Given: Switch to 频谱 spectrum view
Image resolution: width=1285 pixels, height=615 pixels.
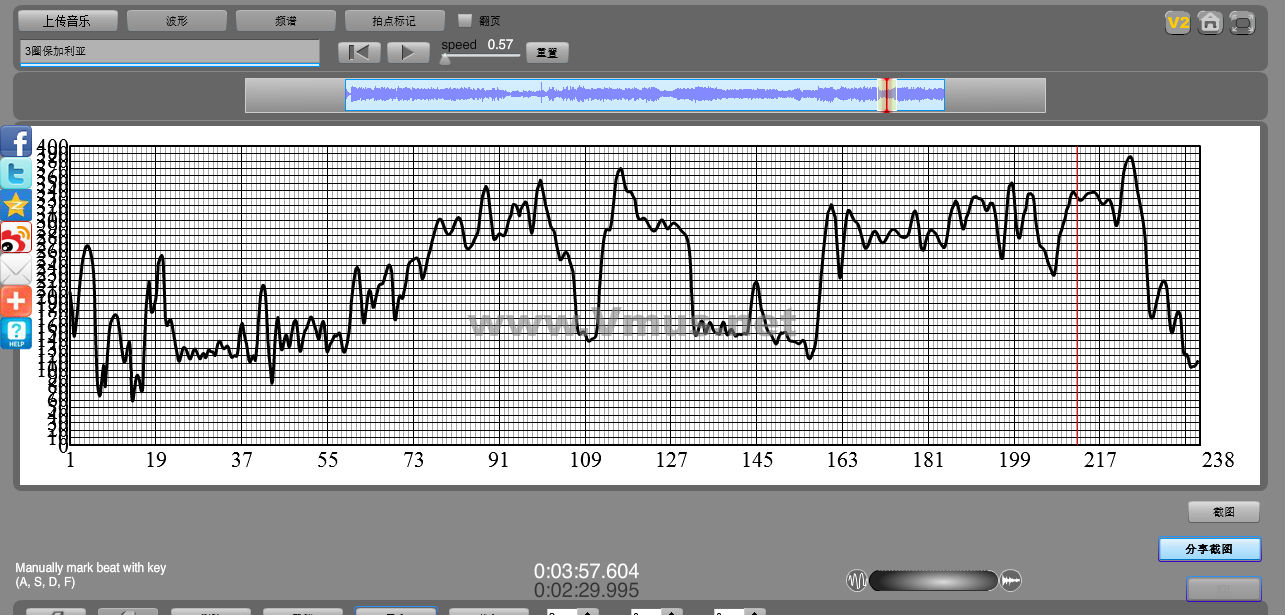Looking at the screenshot, I should pos(286,20).
